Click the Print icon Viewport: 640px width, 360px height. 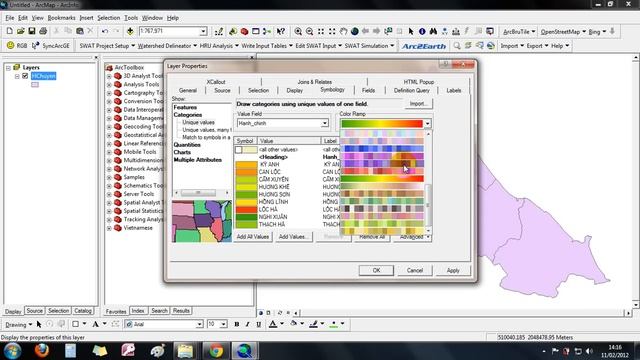(x=43, y=31)
